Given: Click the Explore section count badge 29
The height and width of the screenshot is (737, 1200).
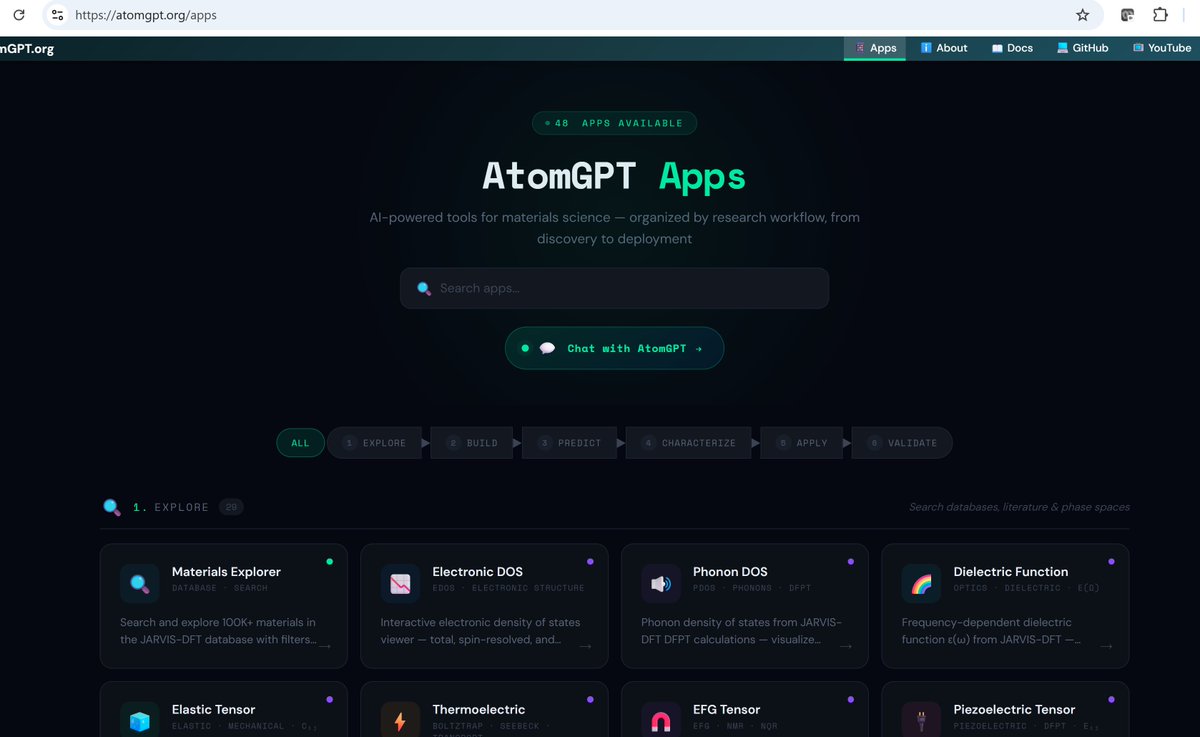Looking at the screenshot, I should coord(231,507).
